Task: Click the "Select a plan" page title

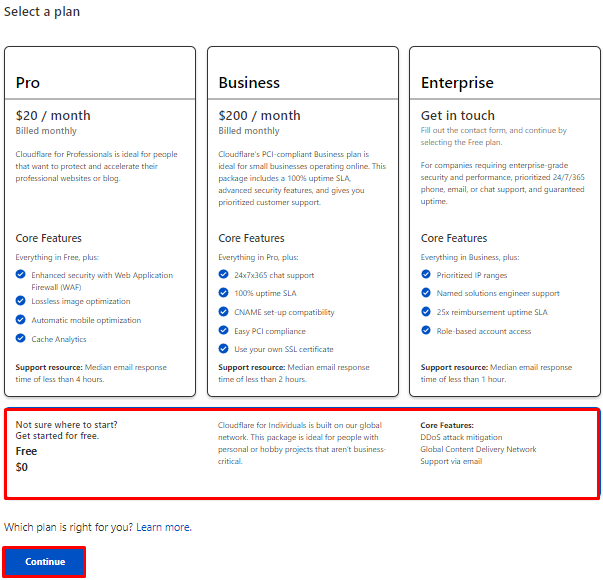Action: coord(42,12)
